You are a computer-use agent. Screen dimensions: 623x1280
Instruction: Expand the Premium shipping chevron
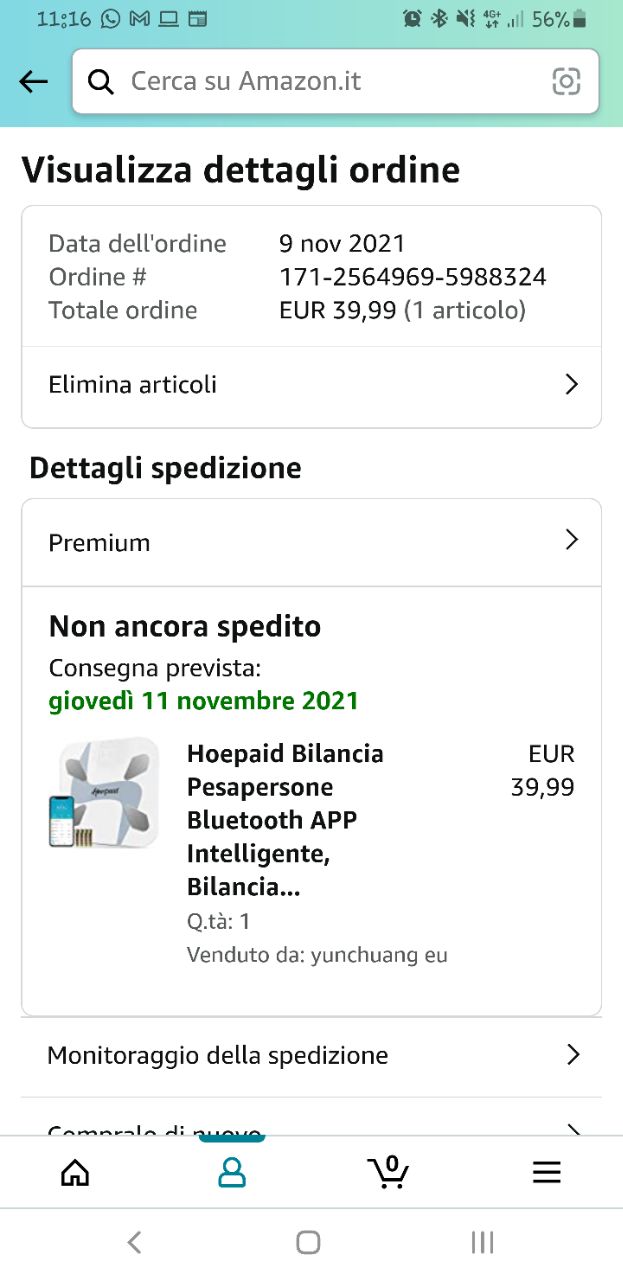pos(572,541)
